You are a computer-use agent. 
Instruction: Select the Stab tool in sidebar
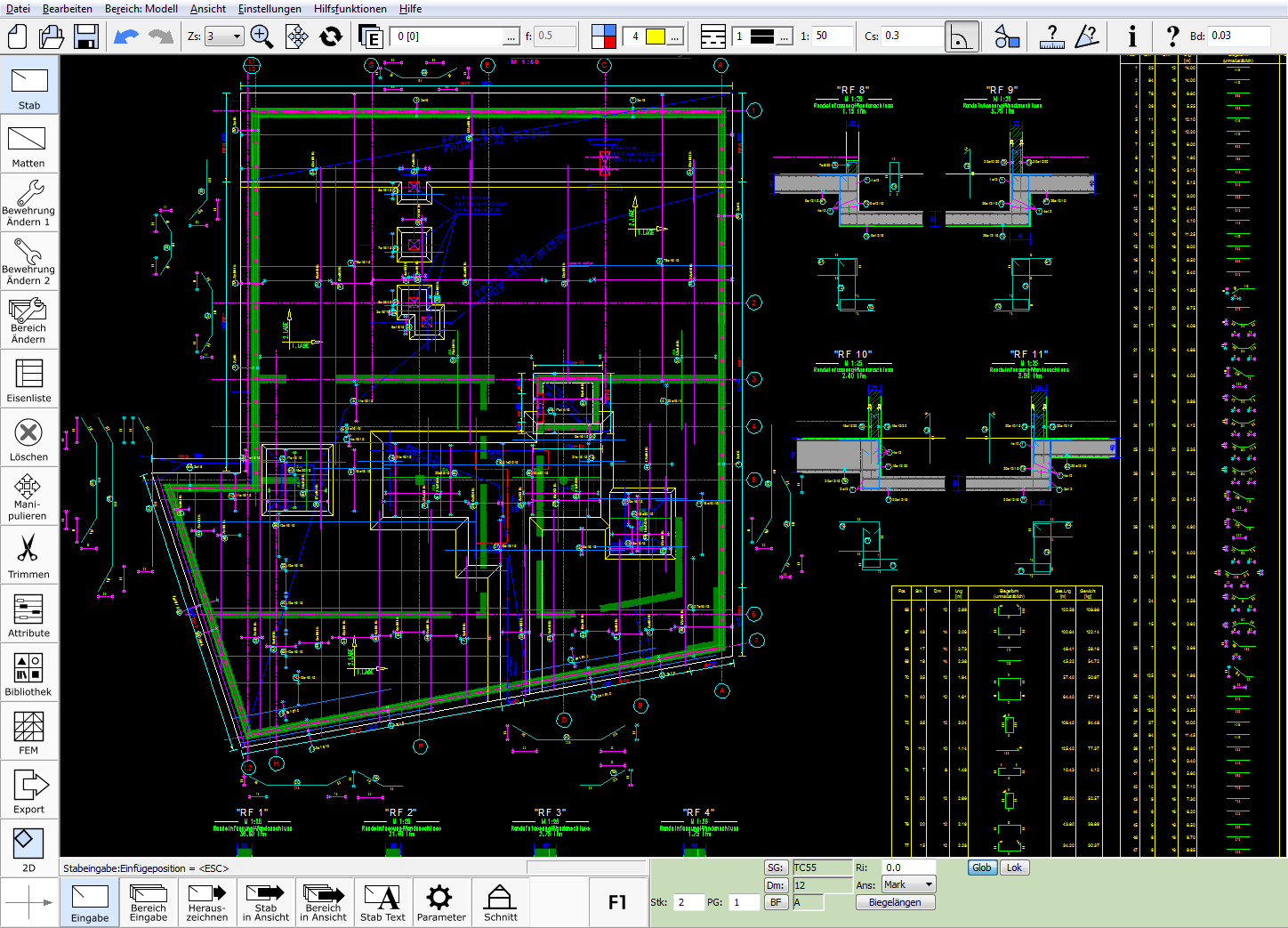tap(29, 85)
